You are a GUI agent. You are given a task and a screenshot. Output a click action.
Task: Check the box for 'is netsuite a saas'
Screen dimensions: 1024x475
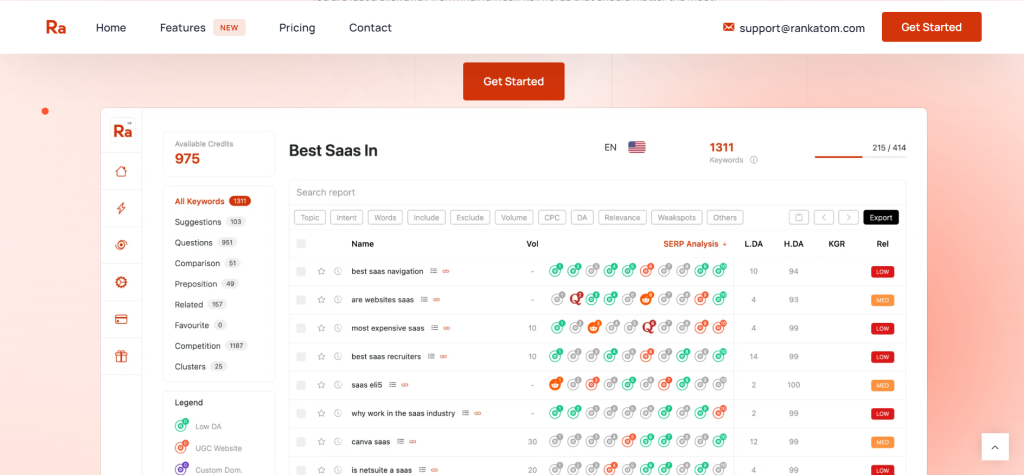[301, 470]
